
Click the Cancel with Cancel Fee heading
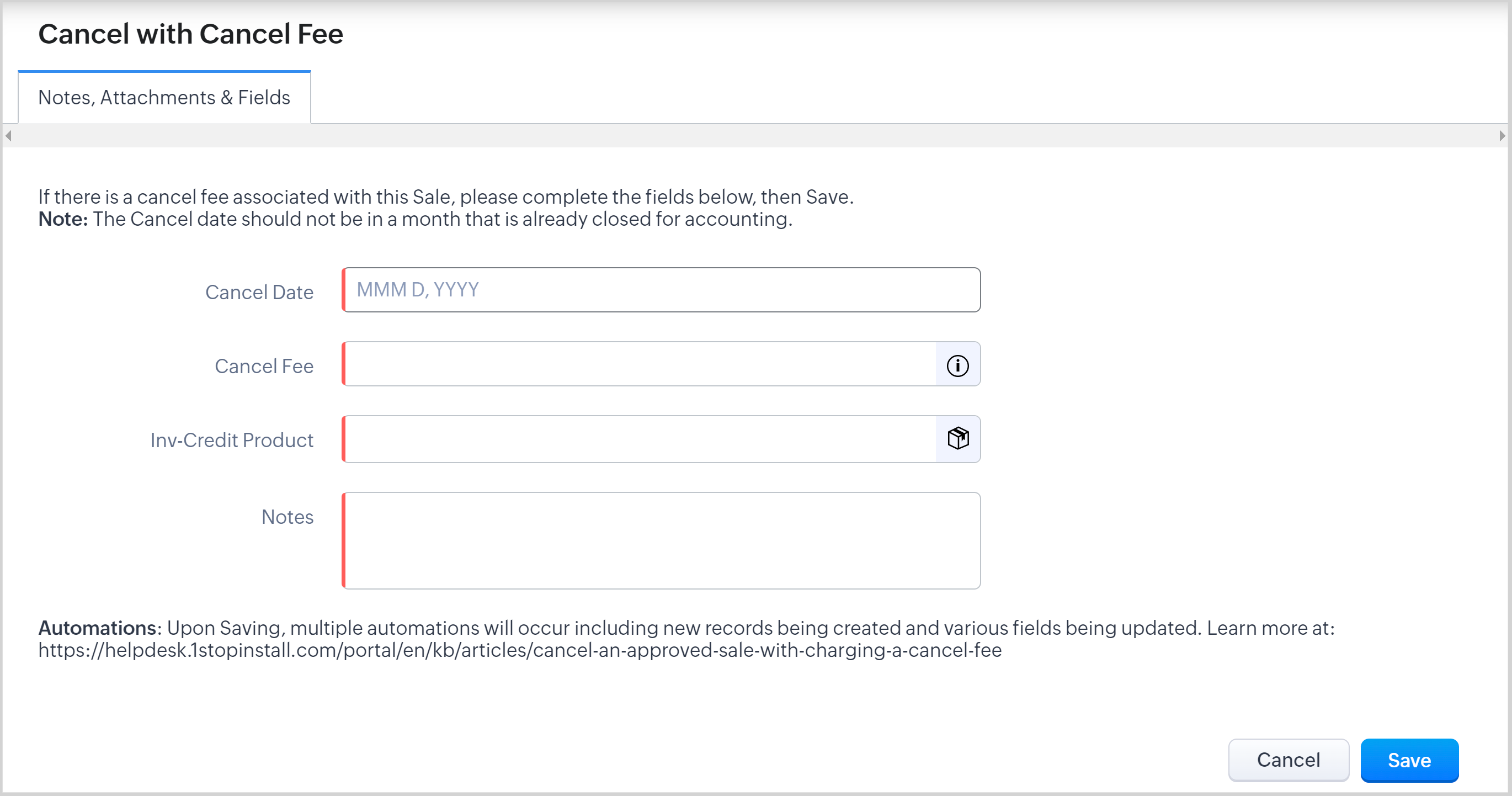click(x=191, y=34)
